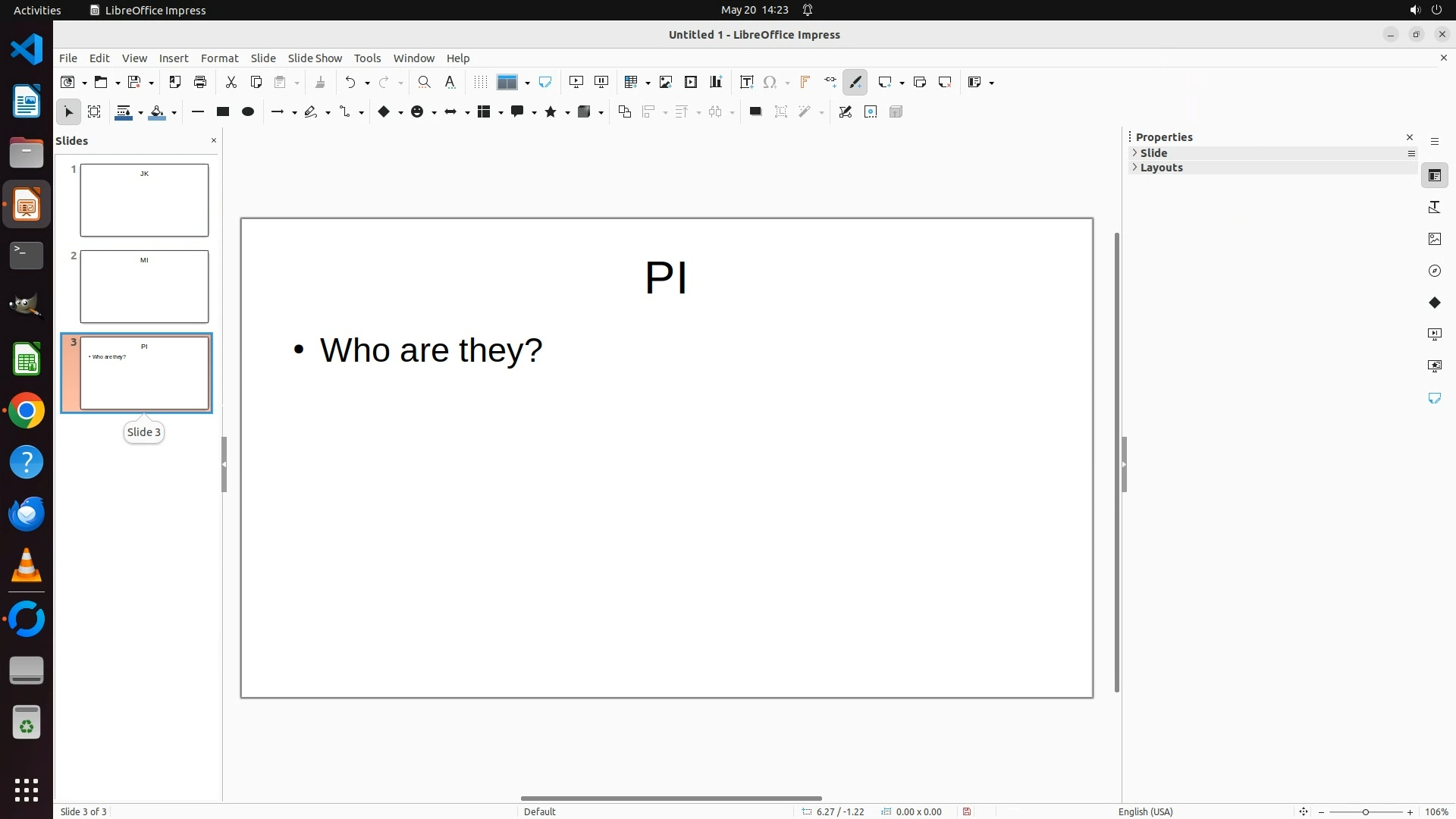This screenshot has width=1456, height=819.
Task: Expand the Slide section in Properties
Action: [x=1153, y=153]
